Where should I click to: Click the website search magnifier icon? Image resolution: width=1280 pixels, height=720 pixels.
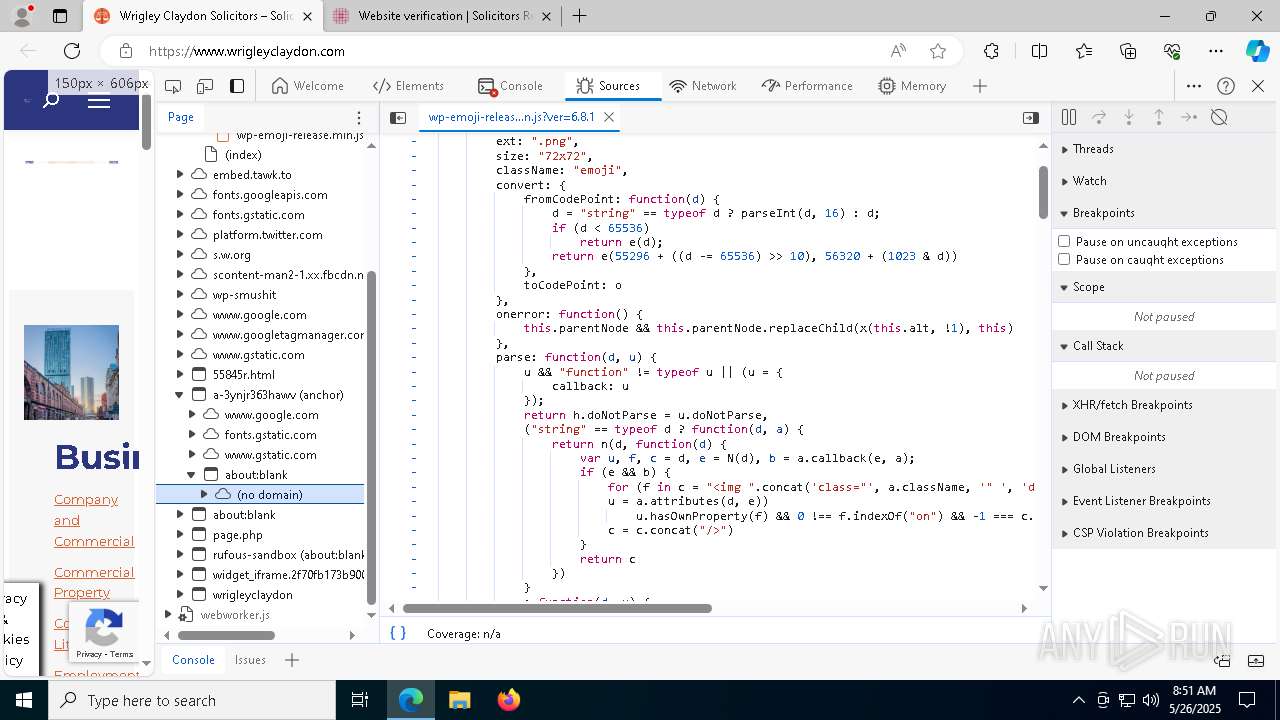tap(51, 101)
